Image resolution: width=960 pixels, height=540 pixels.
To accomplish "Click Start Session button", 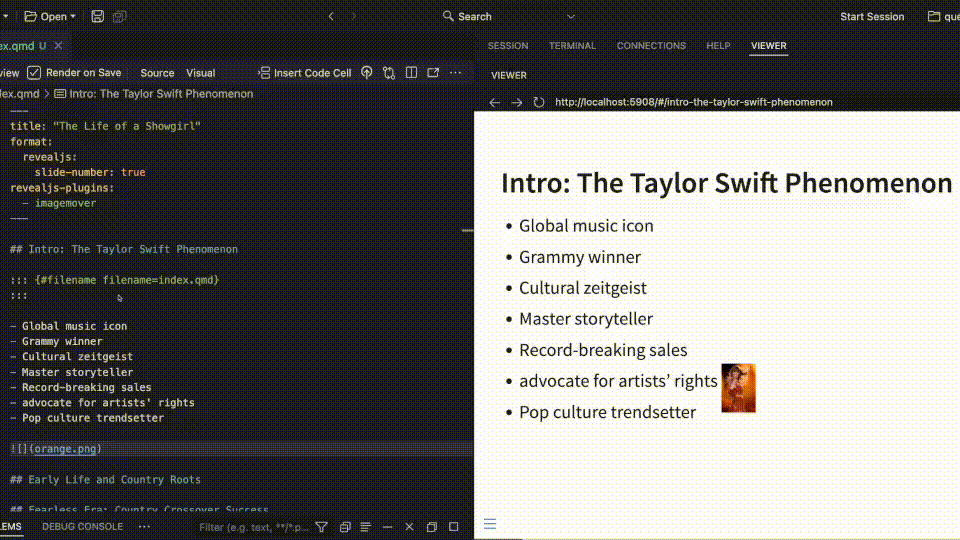I will [x=872, y=17].
